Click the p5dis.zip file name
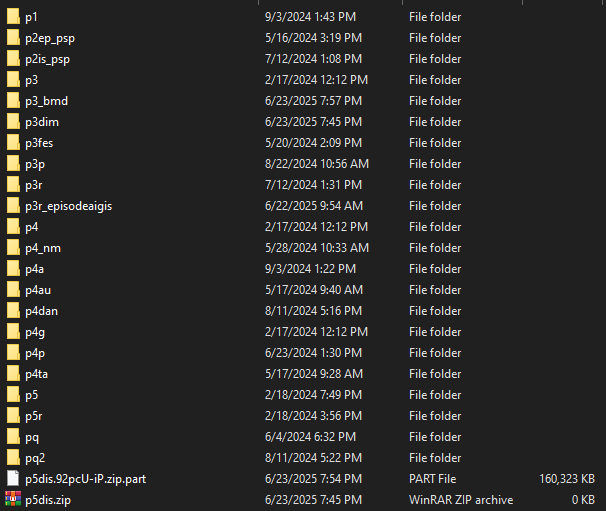606x511 pixels. click(48, 500)
